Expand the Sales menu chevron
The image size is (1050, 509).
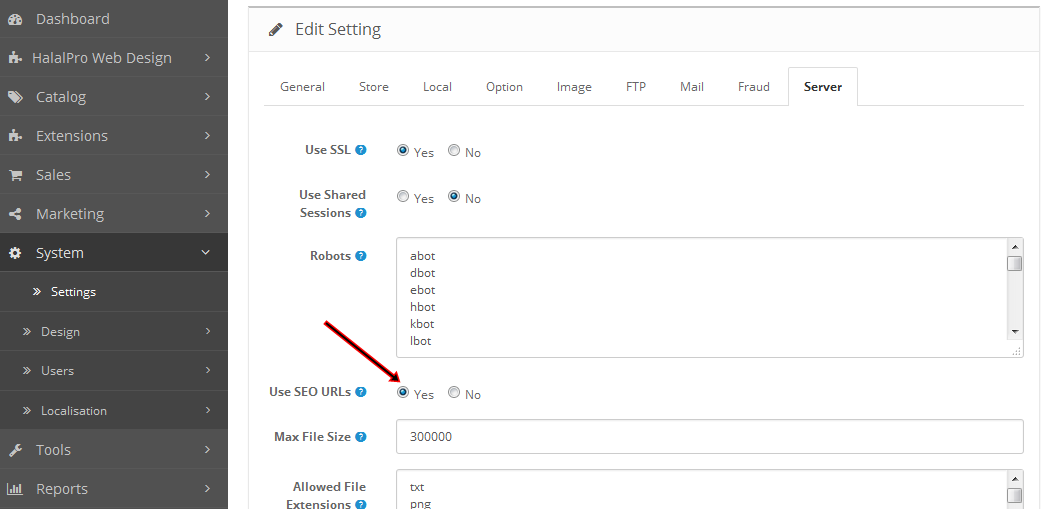point(207,174)
